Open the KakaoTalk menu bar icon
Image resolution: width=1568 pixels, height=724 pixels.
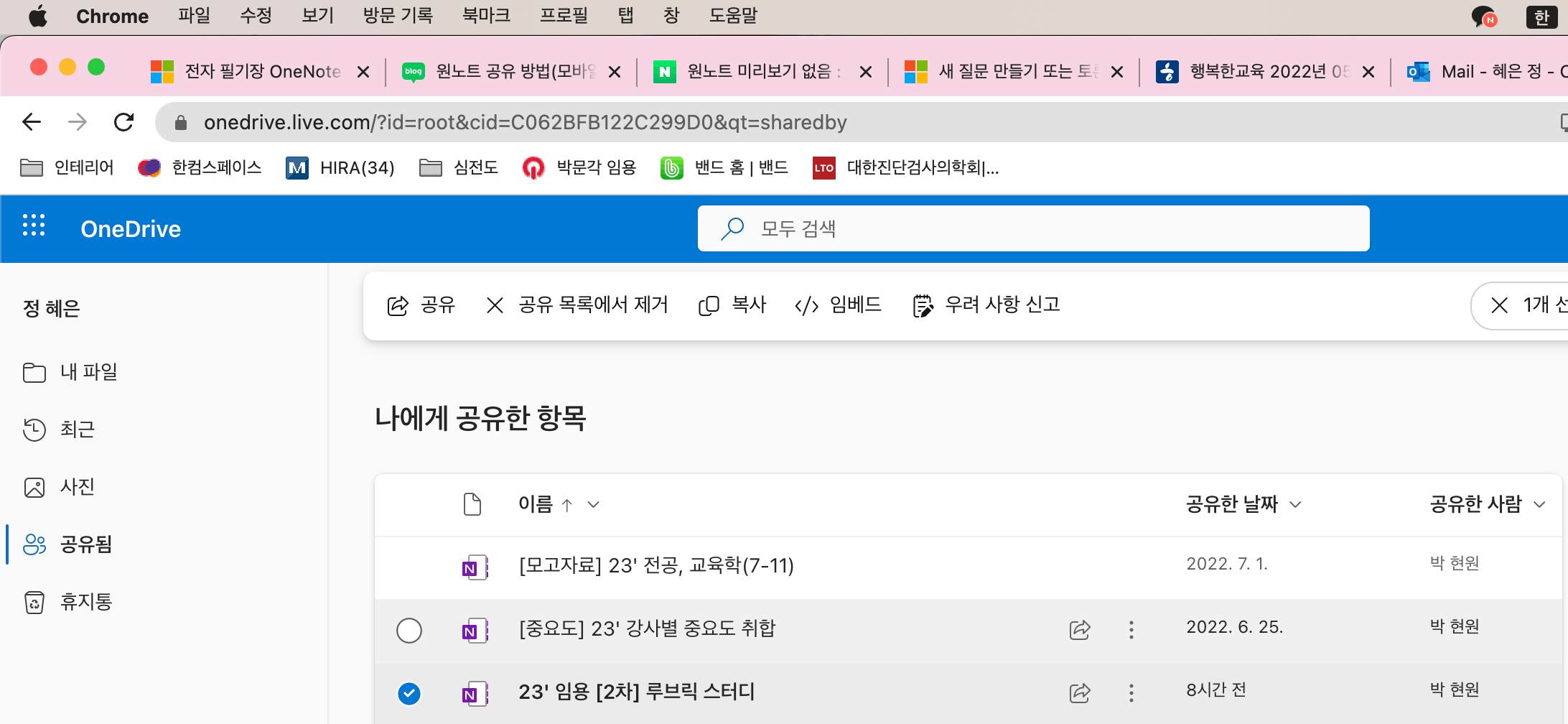[1483, 17]
